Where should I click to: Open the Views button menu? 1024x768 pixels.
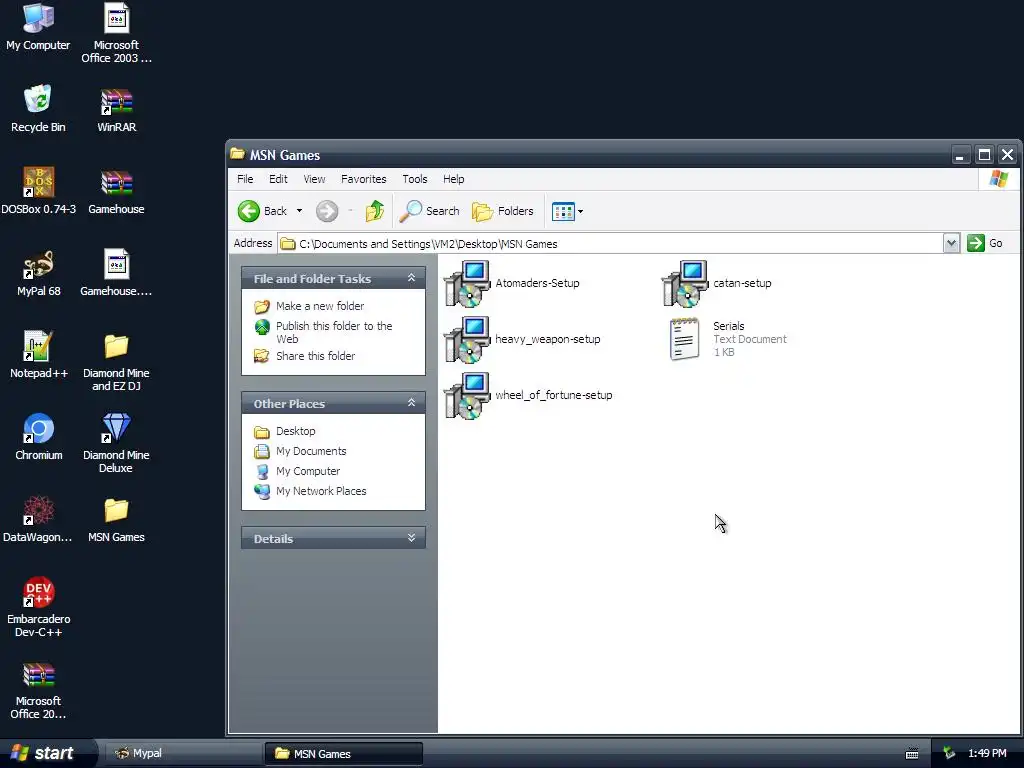[568, 211]
